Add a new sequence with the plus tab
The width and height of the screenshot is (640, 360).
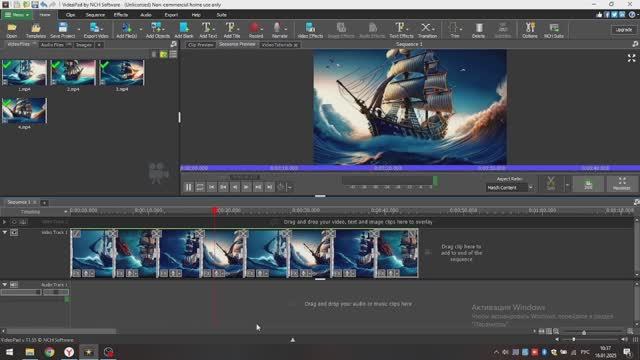[x=44, y=202]
